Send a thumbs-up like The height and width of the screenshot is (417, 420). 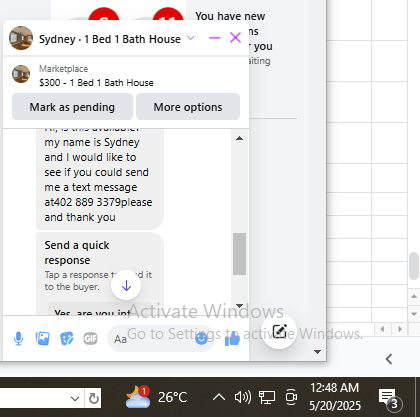pos(232,339)
